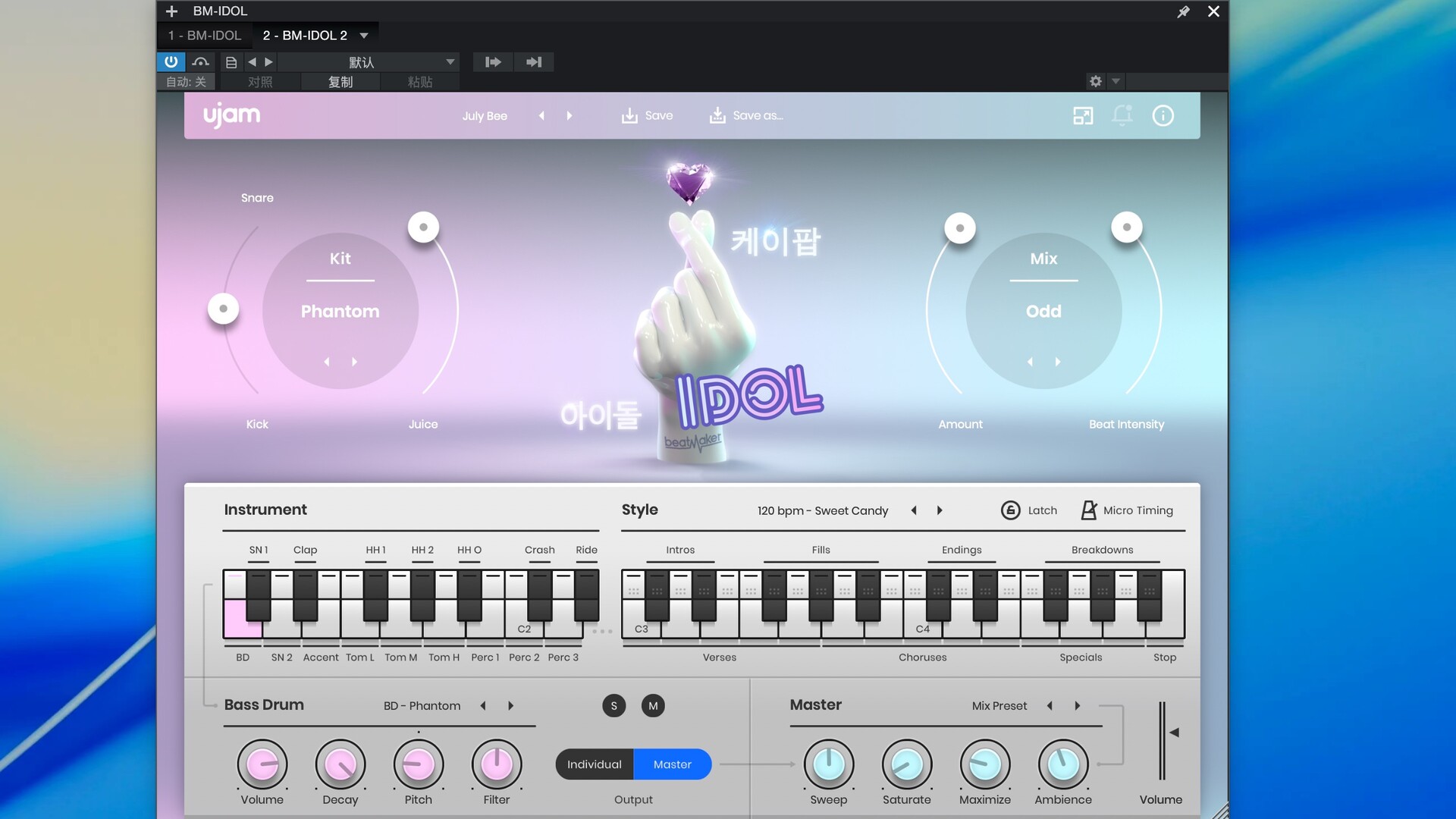Mute the Bass Drum with M button
The height and width of the screenshot is (819, 1456).
tap(653, 706)
